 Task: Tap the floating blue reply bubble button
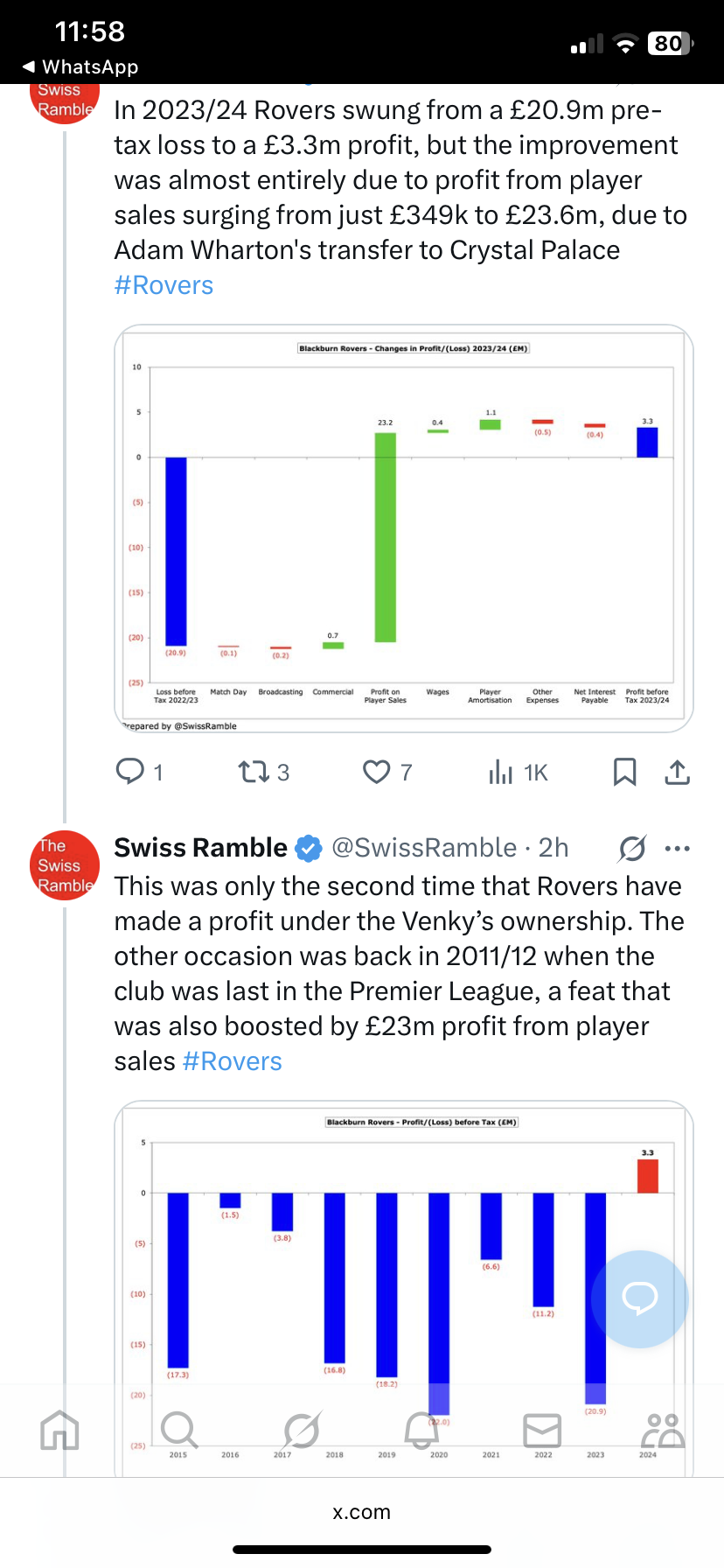point(640,1299)
